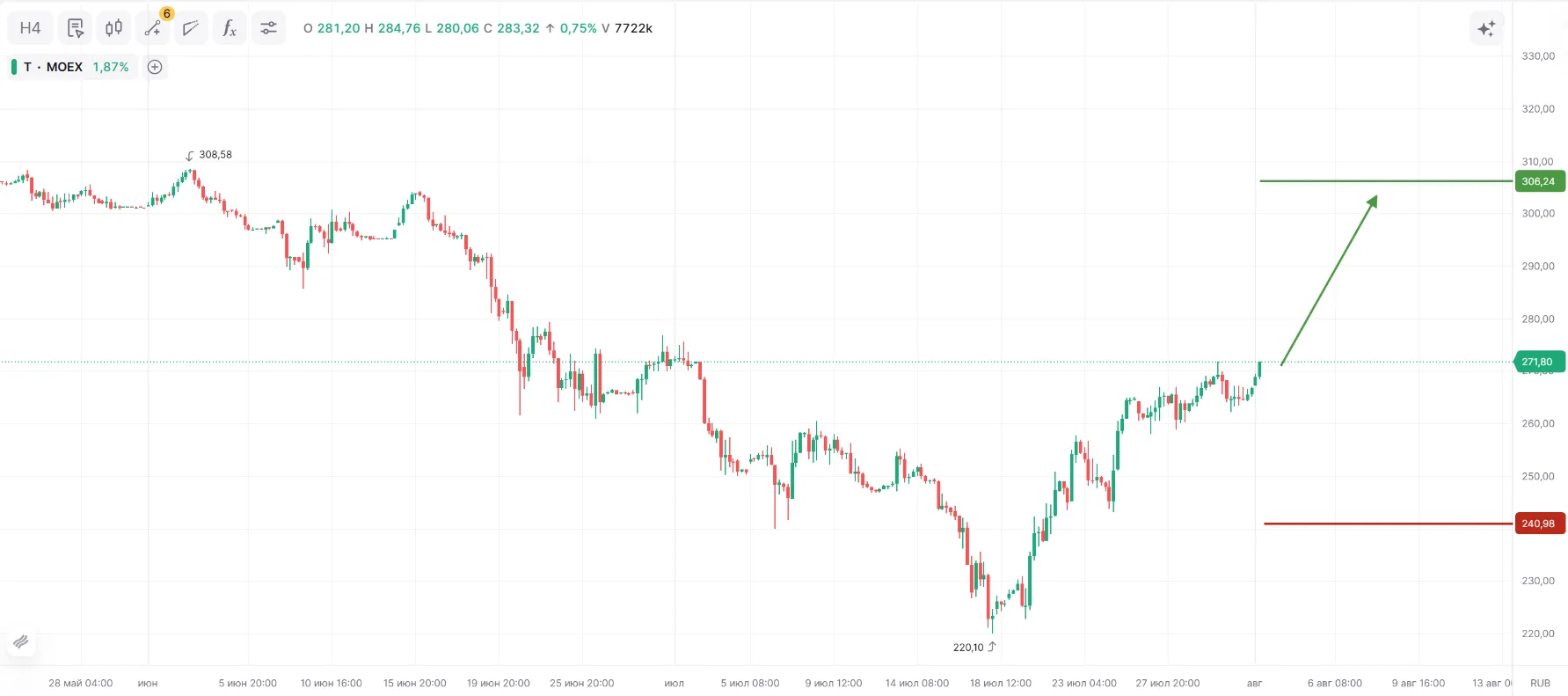
Task: Click the hide drawings icon bottom left
Action: point(21,641)
